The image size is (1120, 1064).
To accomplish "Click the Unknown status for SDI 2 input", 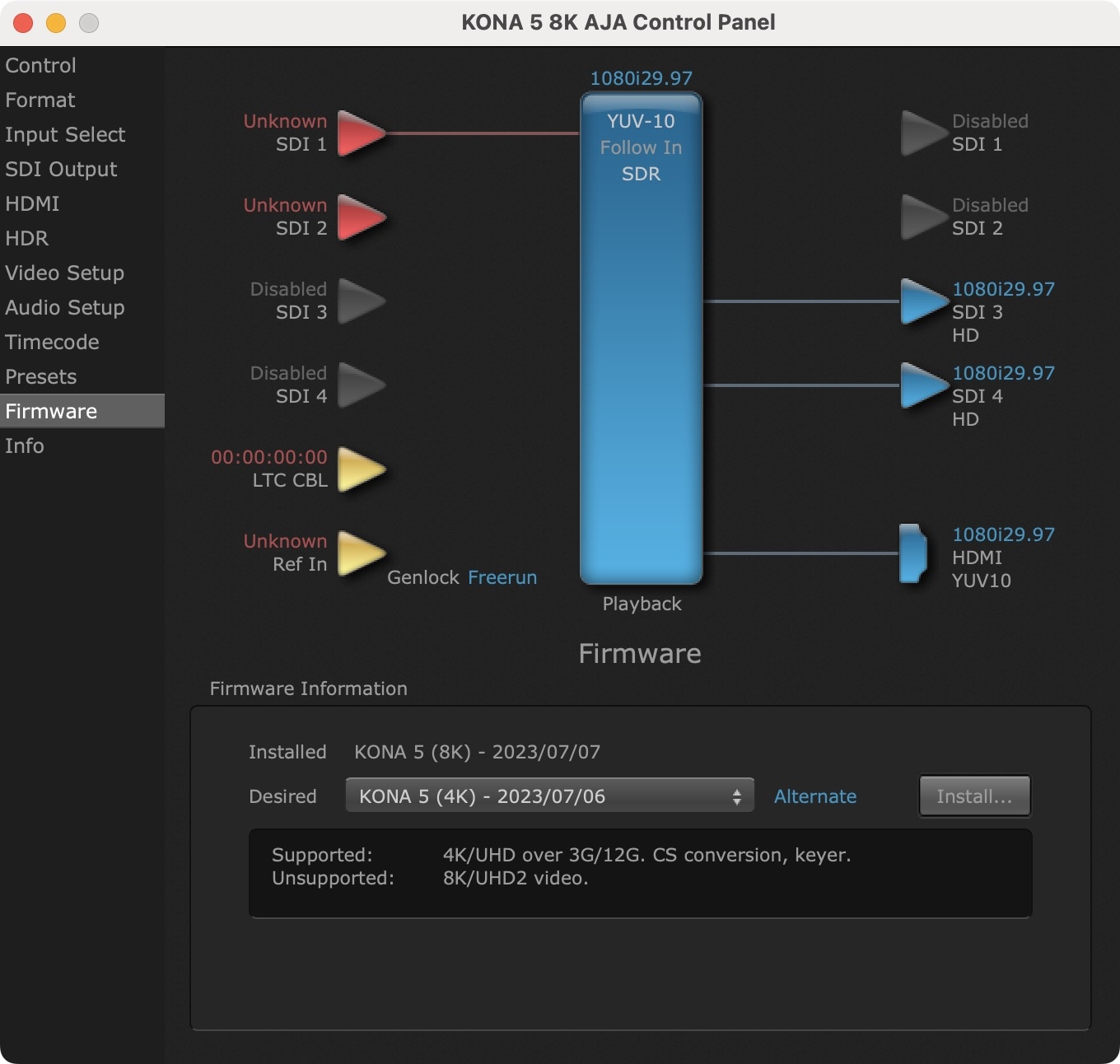I will (285, 205).
